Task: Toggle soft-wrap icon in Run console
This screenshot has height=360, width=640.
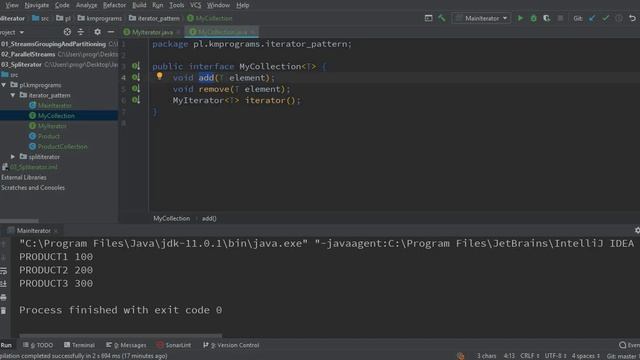Action: (4, 271)
